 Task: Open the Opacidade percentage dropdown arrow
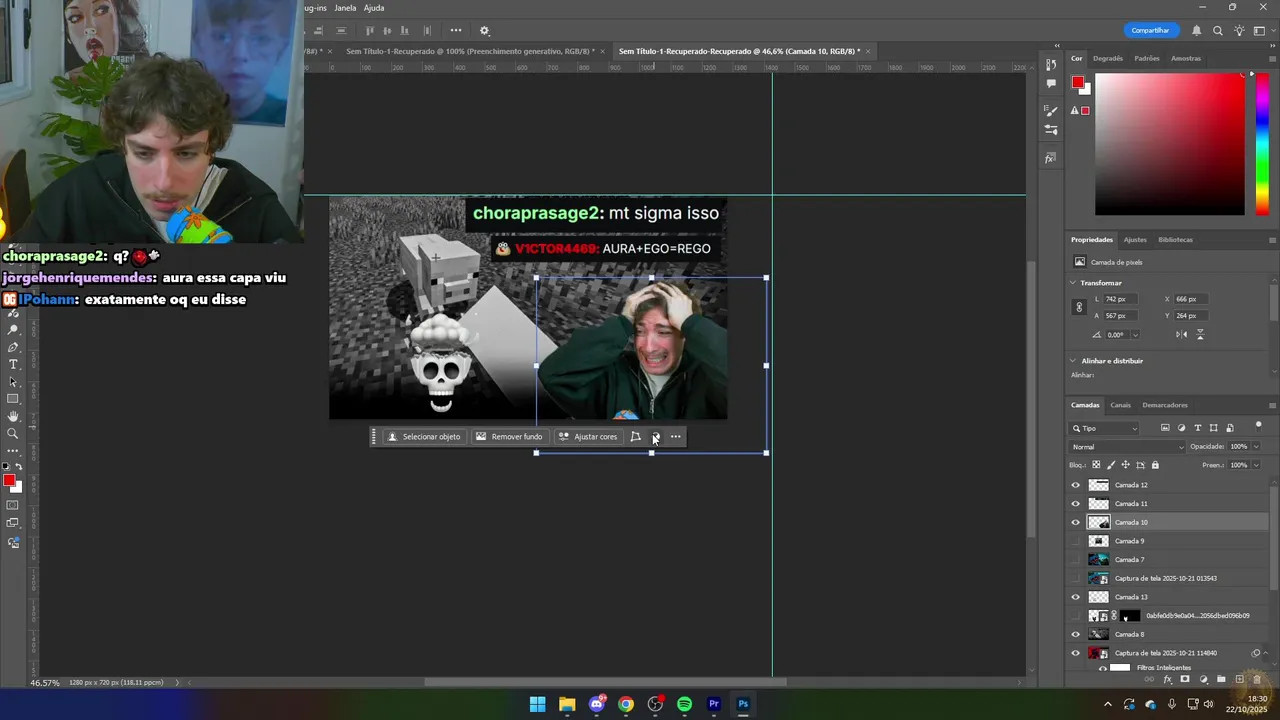coord(1256,447)
